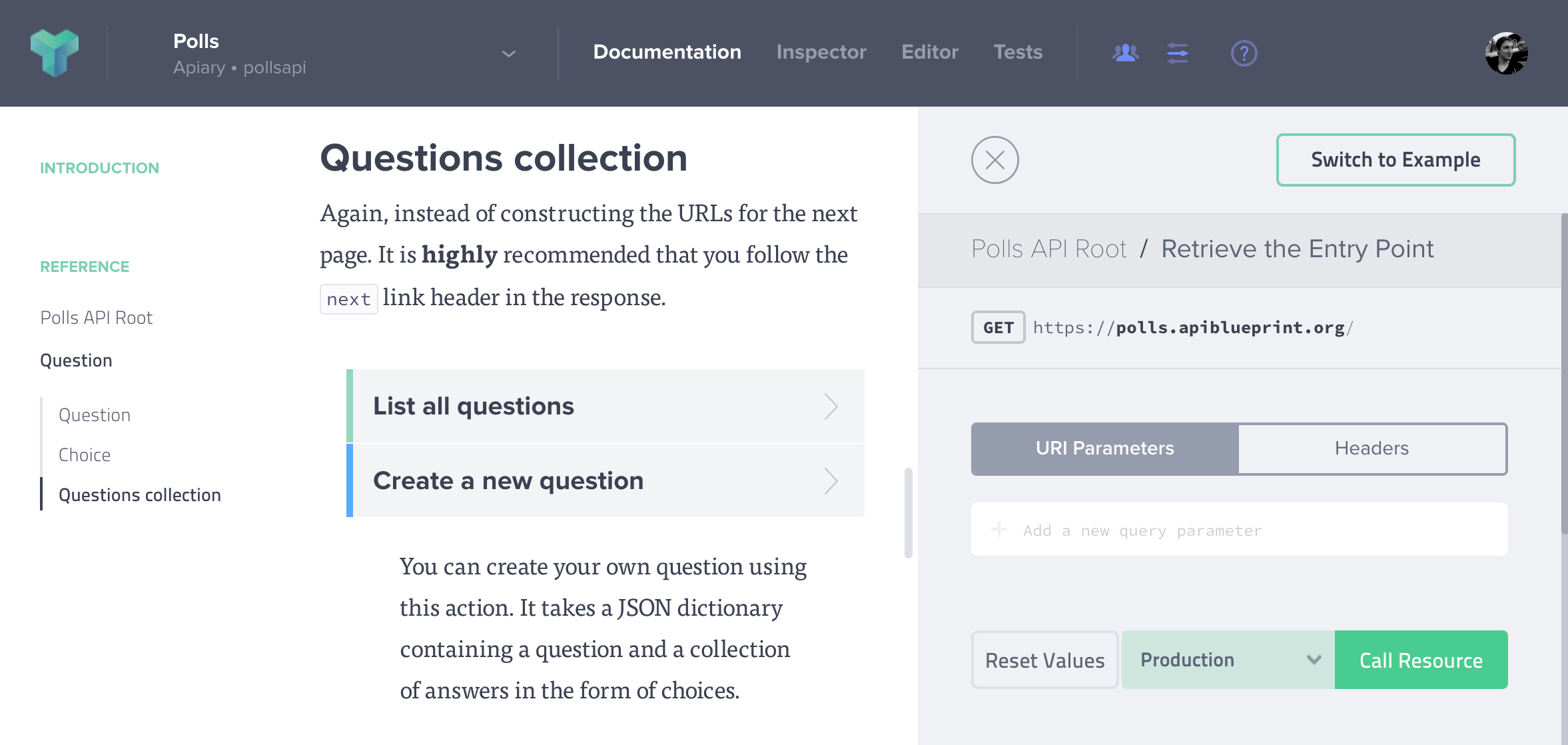The image size is (1568, 745).
Task: Close the console panel with the X icon
Action: point(996,160)
